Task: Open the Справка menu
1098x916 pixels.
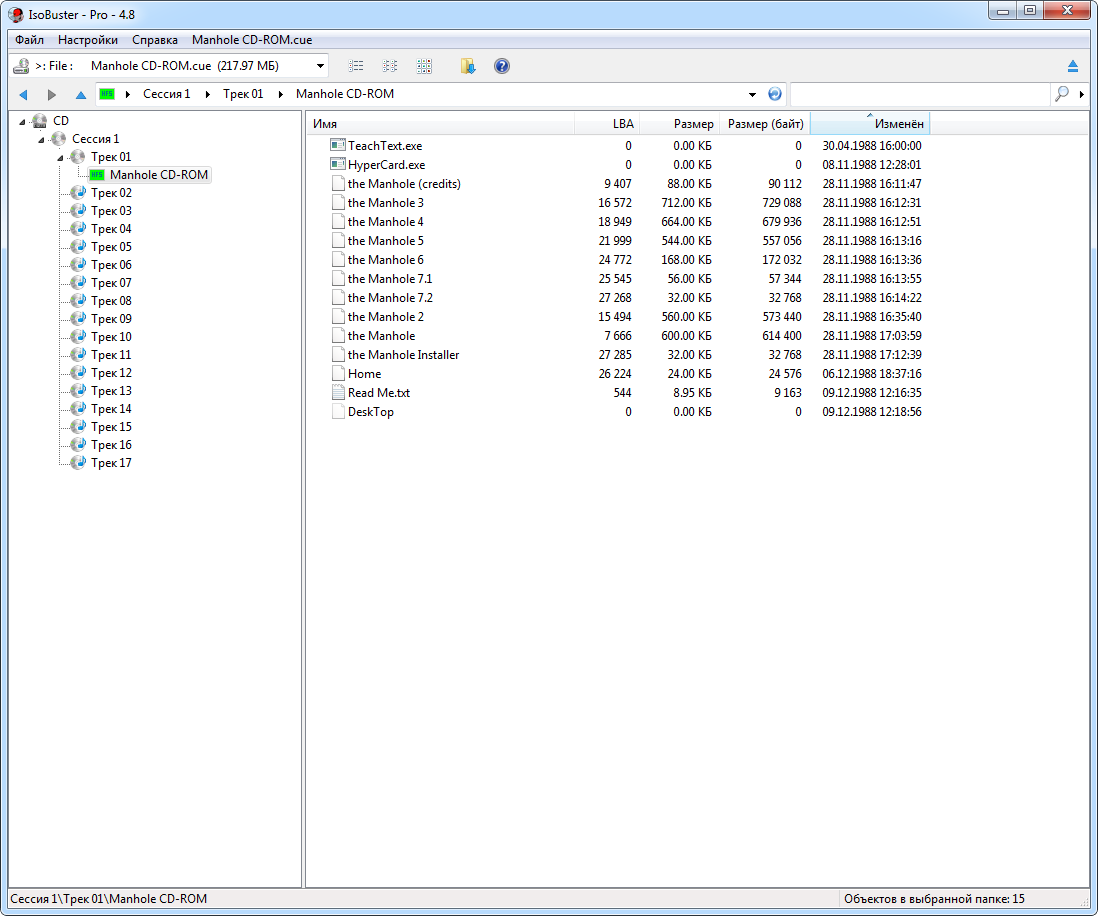Action: point(155,40)
